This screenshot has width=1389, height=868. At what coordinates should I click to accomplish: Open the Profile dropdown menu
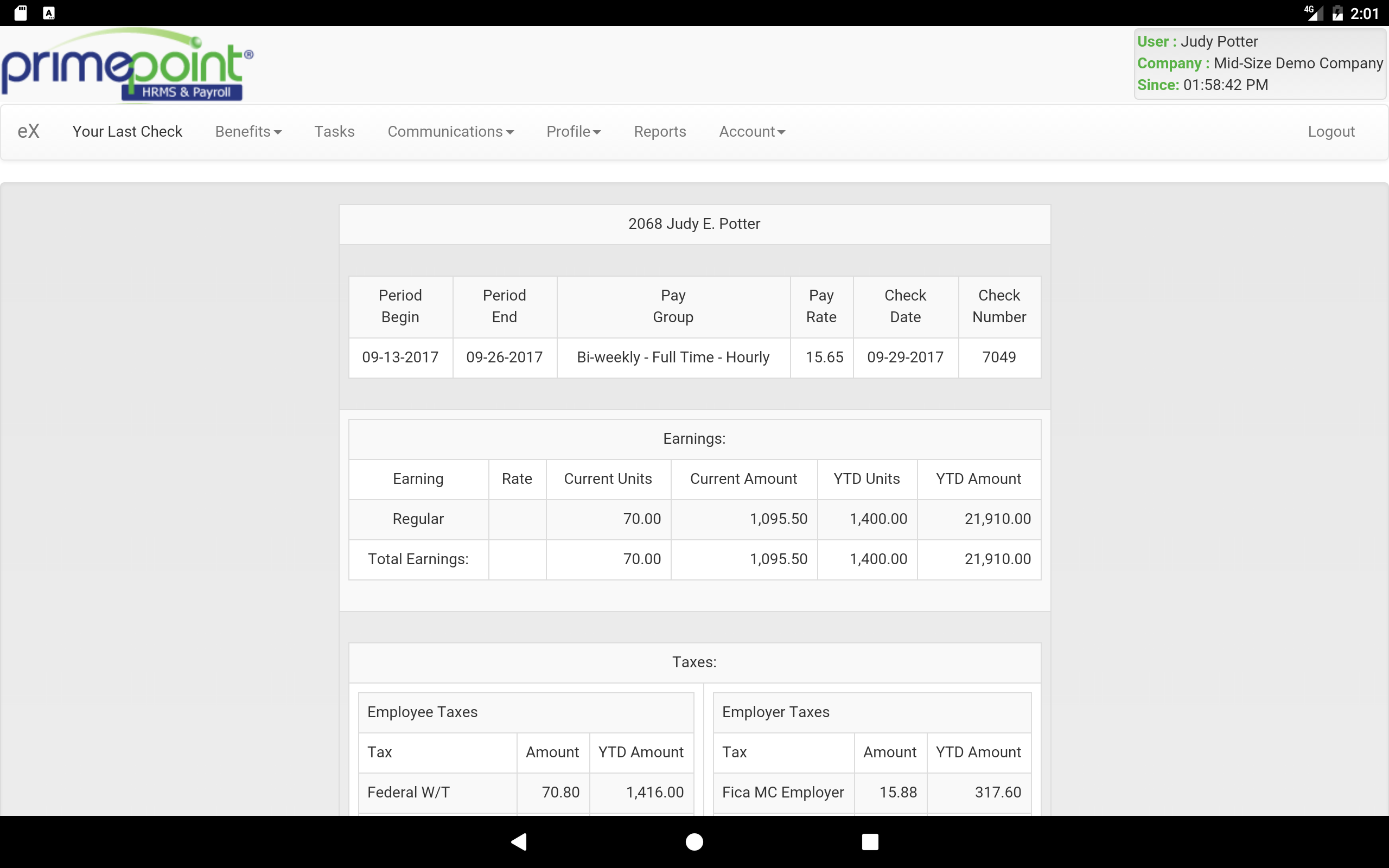tap(574, 131)
